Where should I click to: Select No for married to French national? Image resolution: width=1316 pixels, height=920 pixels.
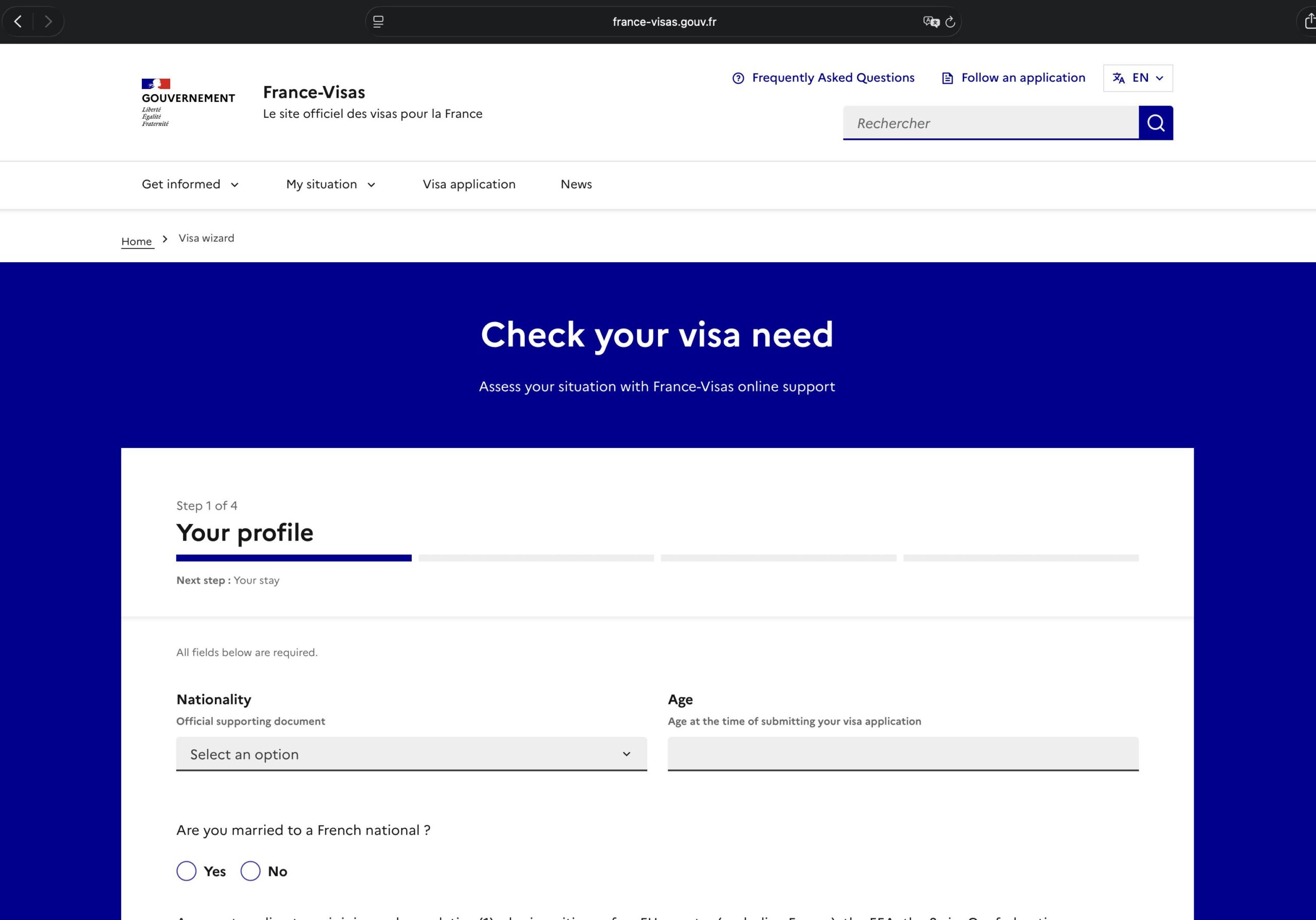(250, 871)
